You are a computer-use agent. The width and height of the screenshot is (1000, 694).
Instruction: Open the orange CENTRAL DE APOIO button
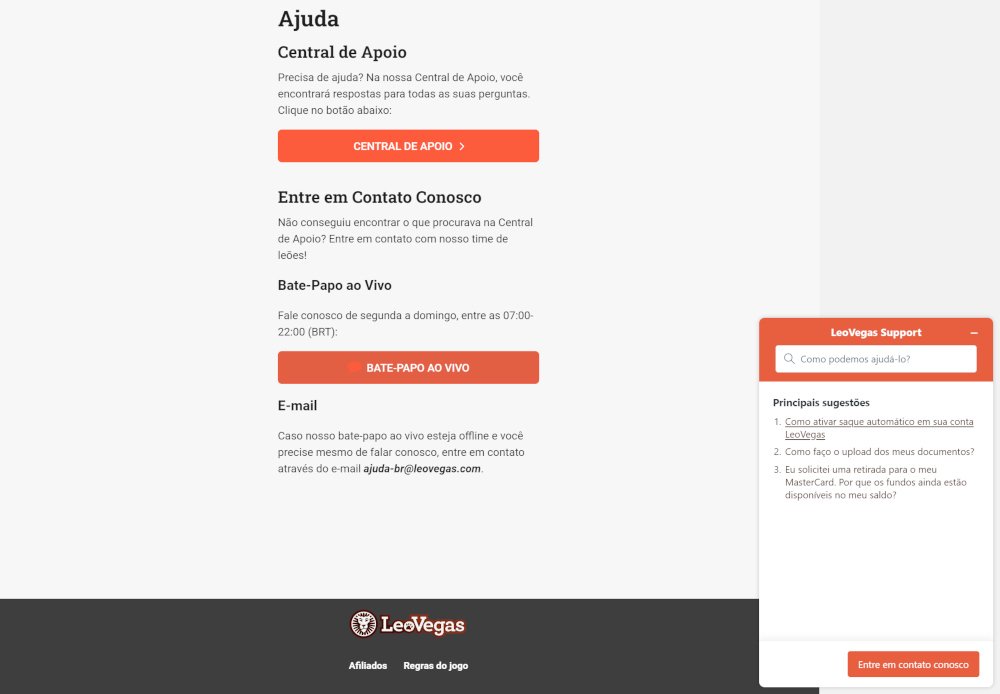tap(408, 146)
